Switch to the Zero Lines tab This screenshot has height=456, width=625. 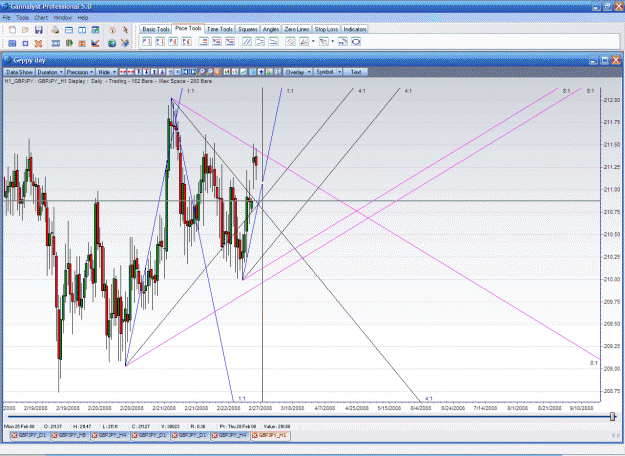tap(297, 29)
